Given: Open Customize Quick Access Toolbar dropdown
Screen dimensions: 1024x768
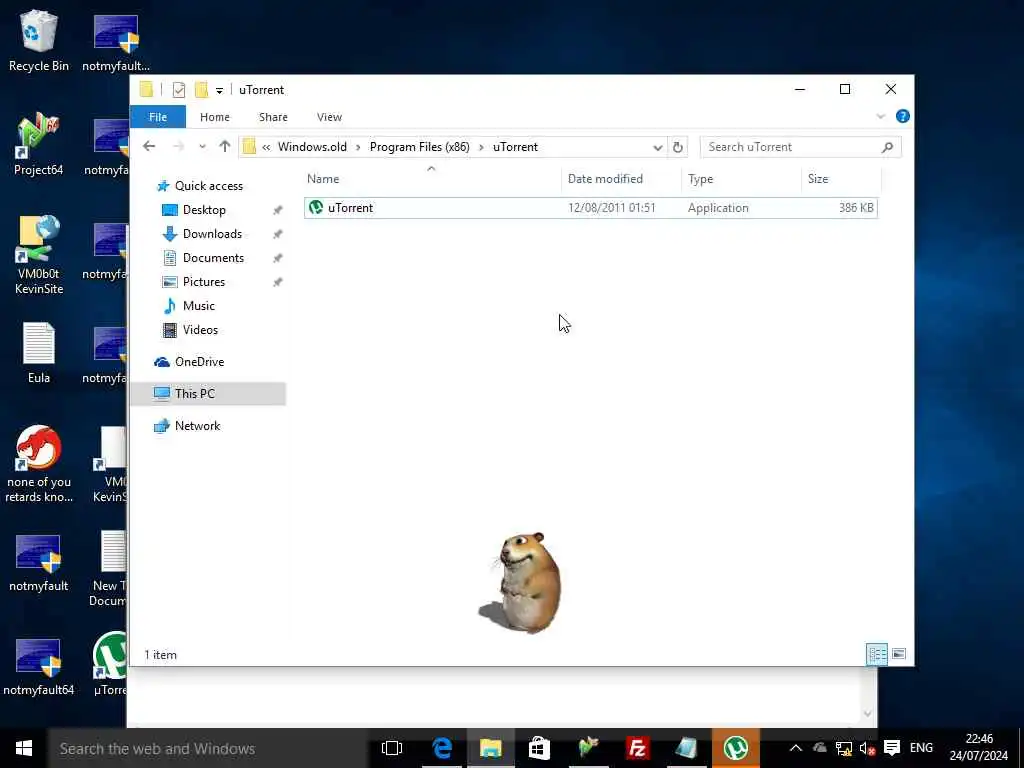Looking at the screenshot, I should pos(219,90).
